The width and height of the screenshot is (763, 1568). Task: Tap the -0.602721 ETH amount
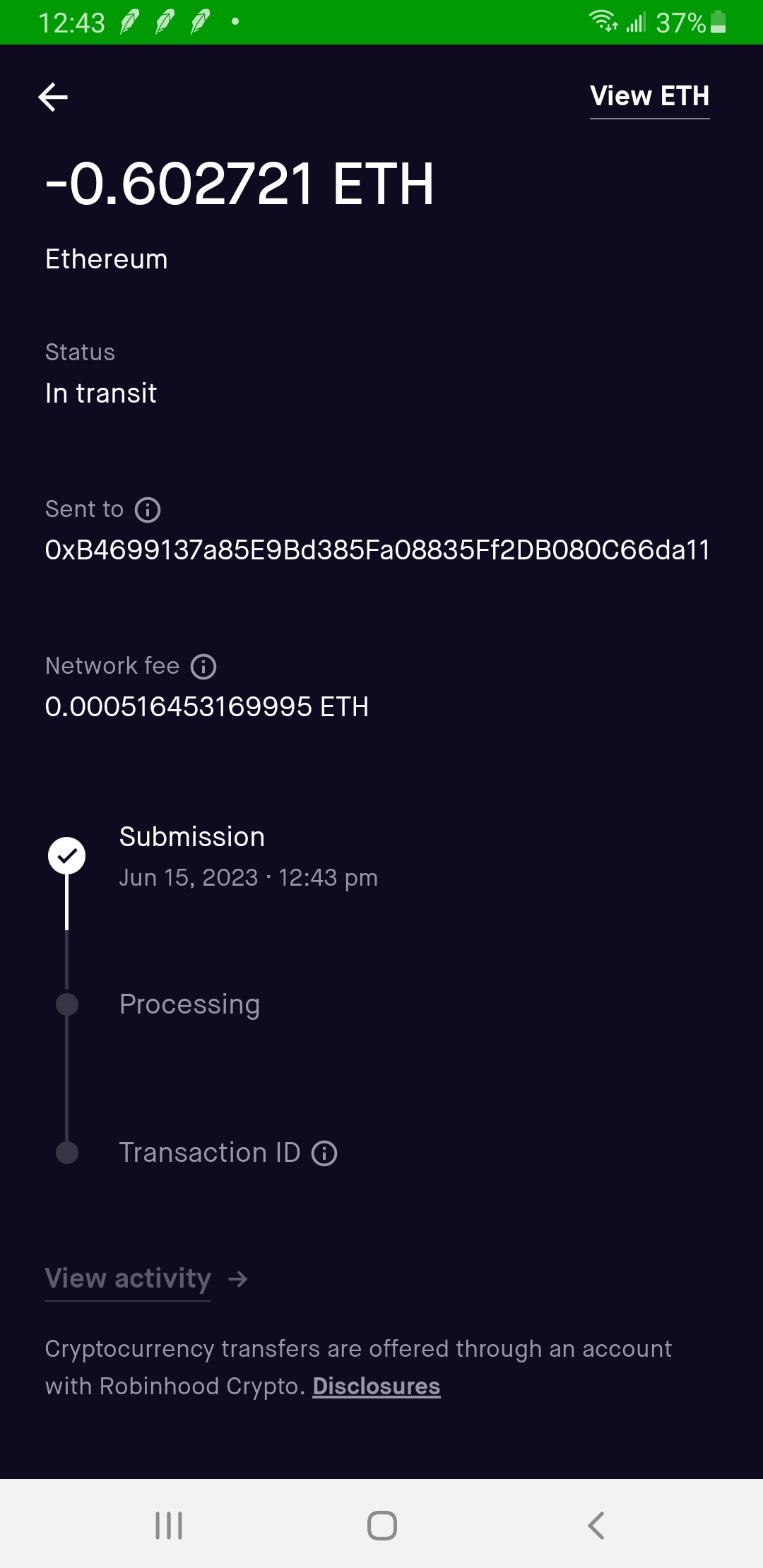pyautogui.click(x=239, y=184)
